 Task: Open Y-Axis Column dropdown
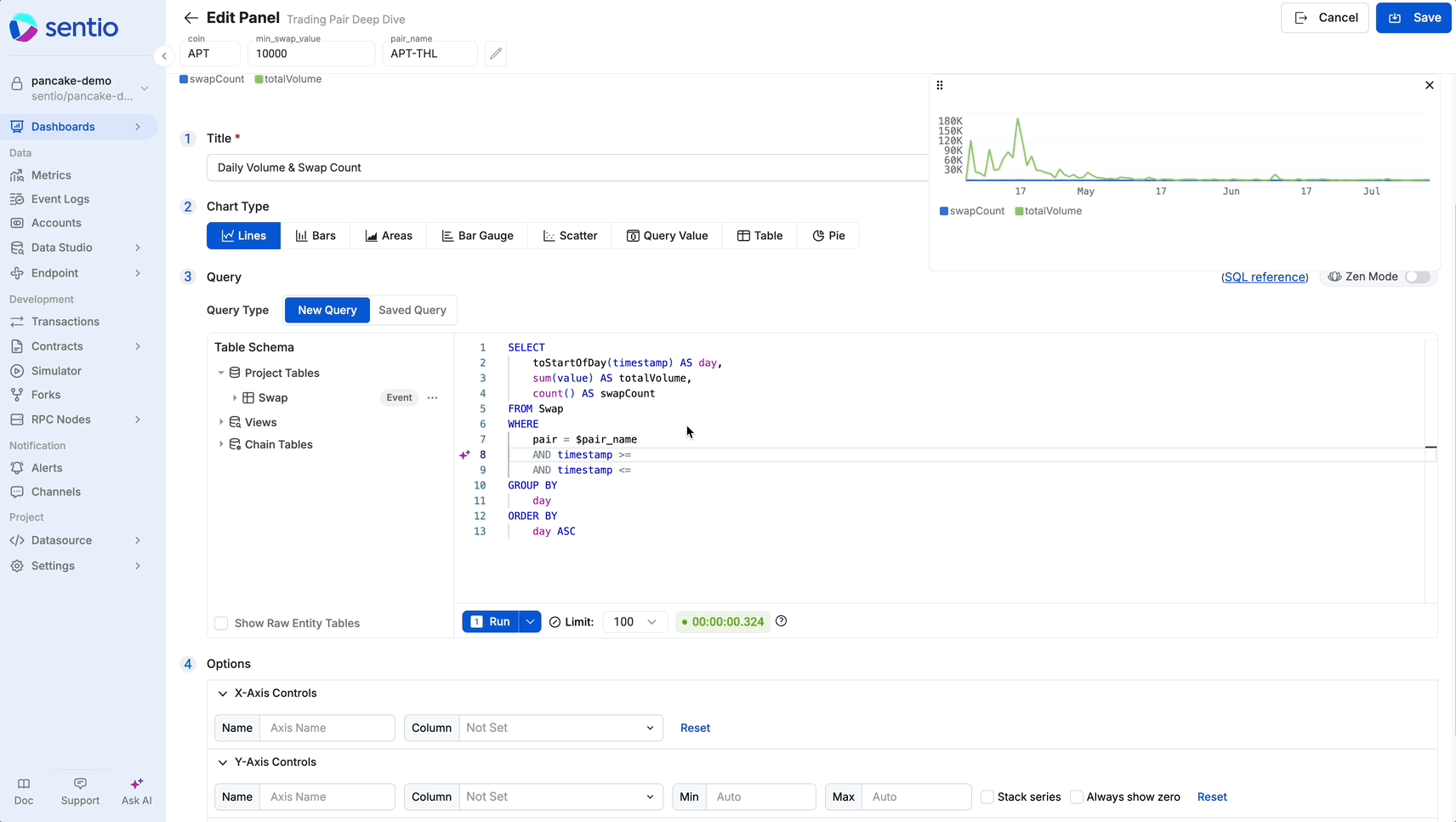pyautogui.click(x=560, y=796)
